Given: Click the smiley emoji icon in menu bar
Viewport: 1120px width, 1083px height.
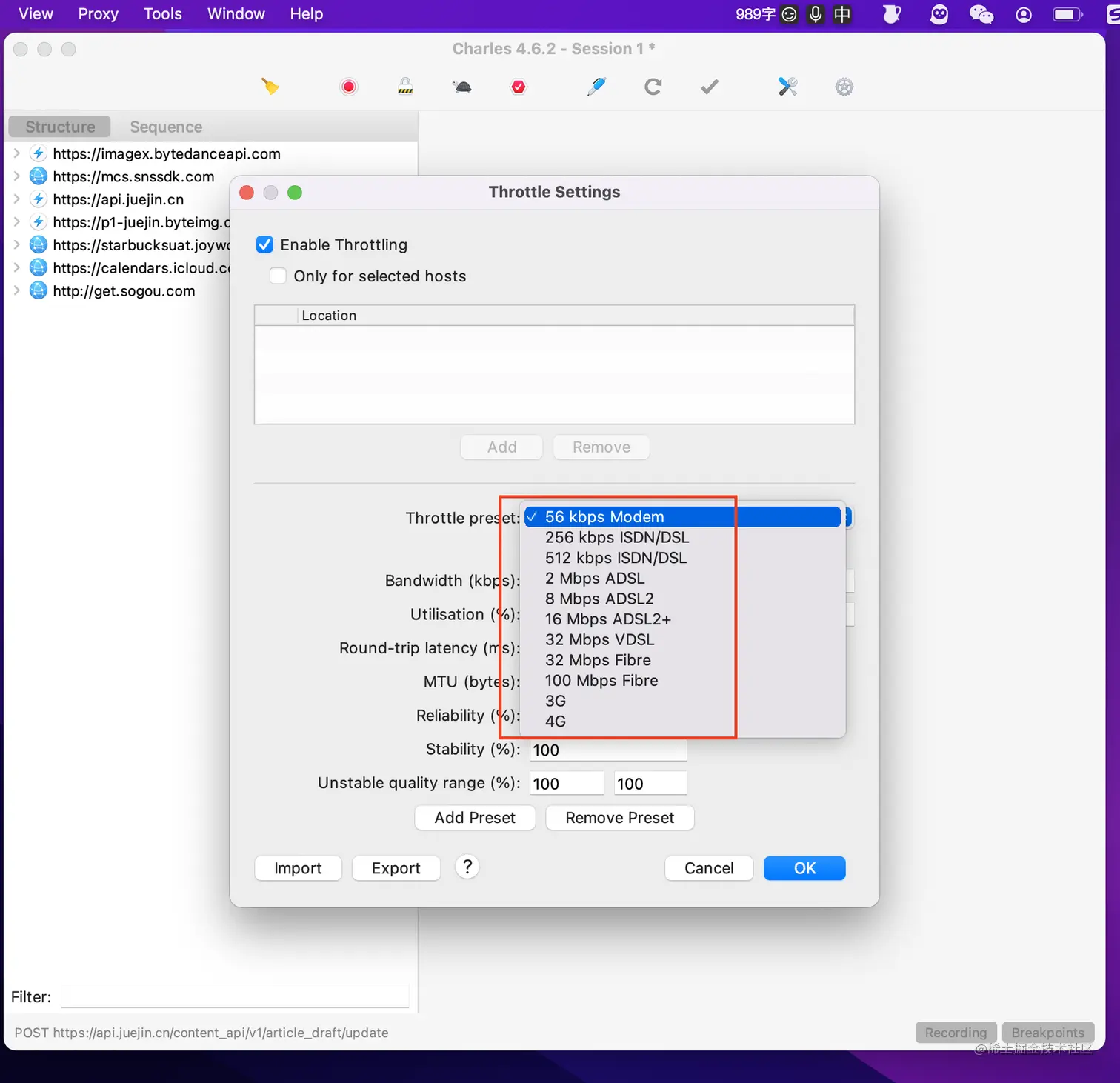Looking at the screenshot, I should tap(790, 14).
